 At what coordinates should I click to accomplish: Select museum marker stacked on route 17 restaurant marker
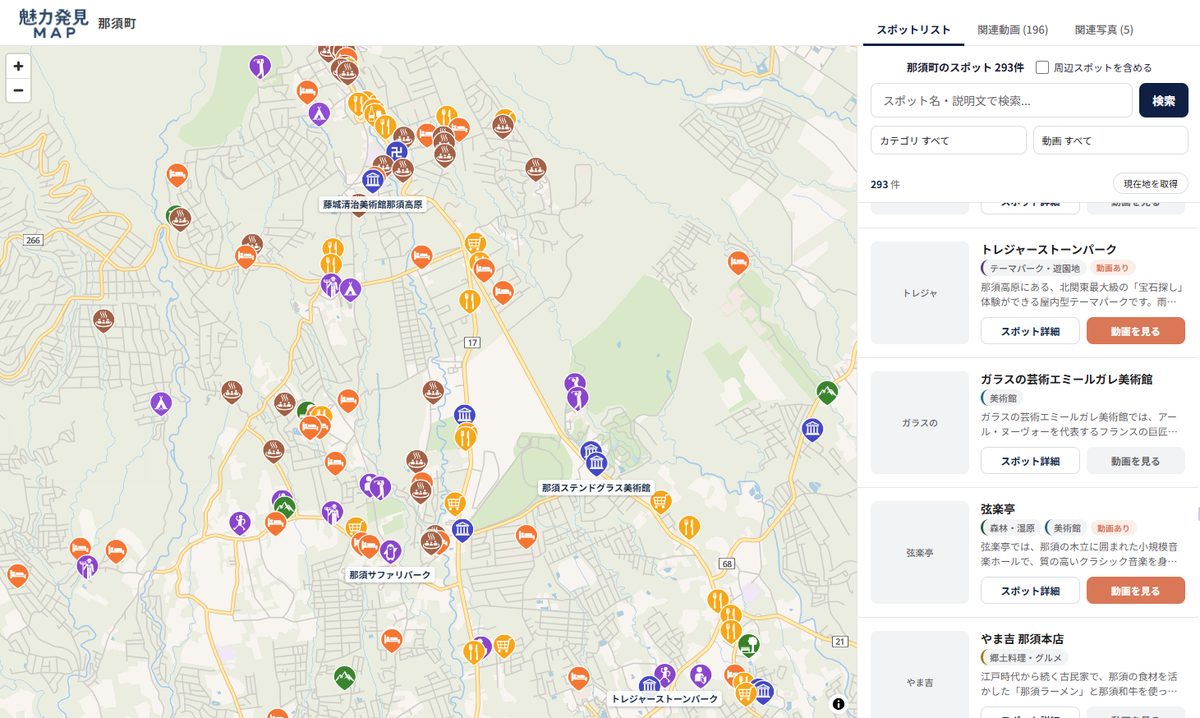(464, 416)
